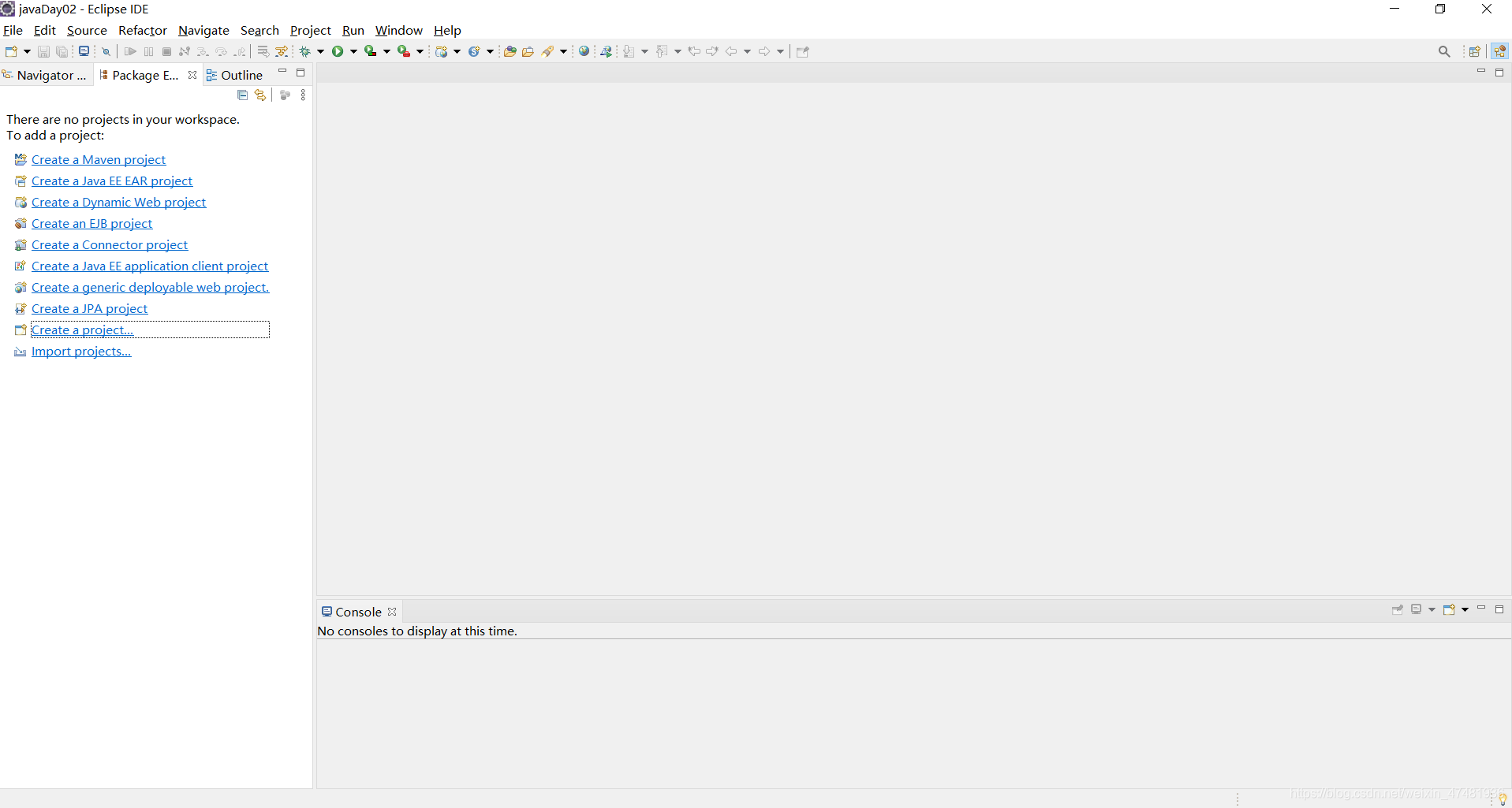This screenshot has width=1512, height=808.
Task: Click the Drop to Frame icon
Action: [x=263, y=52]
